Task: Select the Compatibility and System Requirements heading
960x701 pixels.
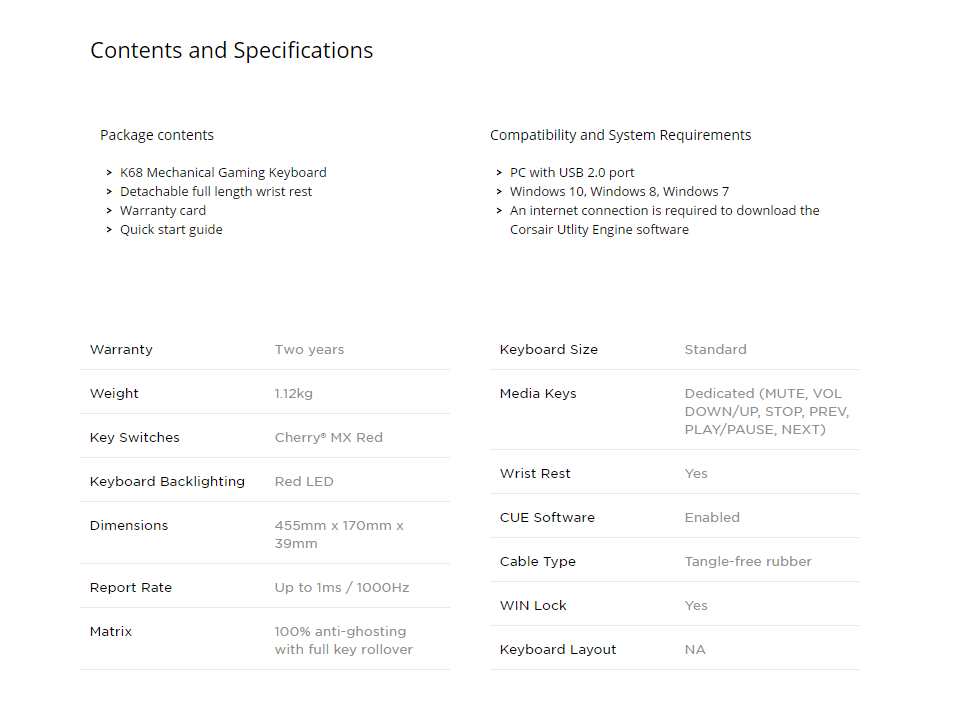Action: 620,135
